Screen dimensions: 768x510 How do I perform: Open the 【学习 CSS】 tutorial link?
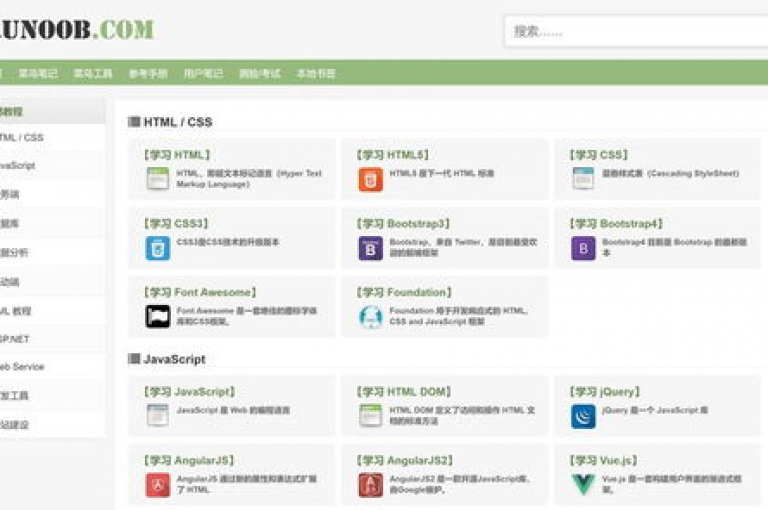tap(599, 155)
